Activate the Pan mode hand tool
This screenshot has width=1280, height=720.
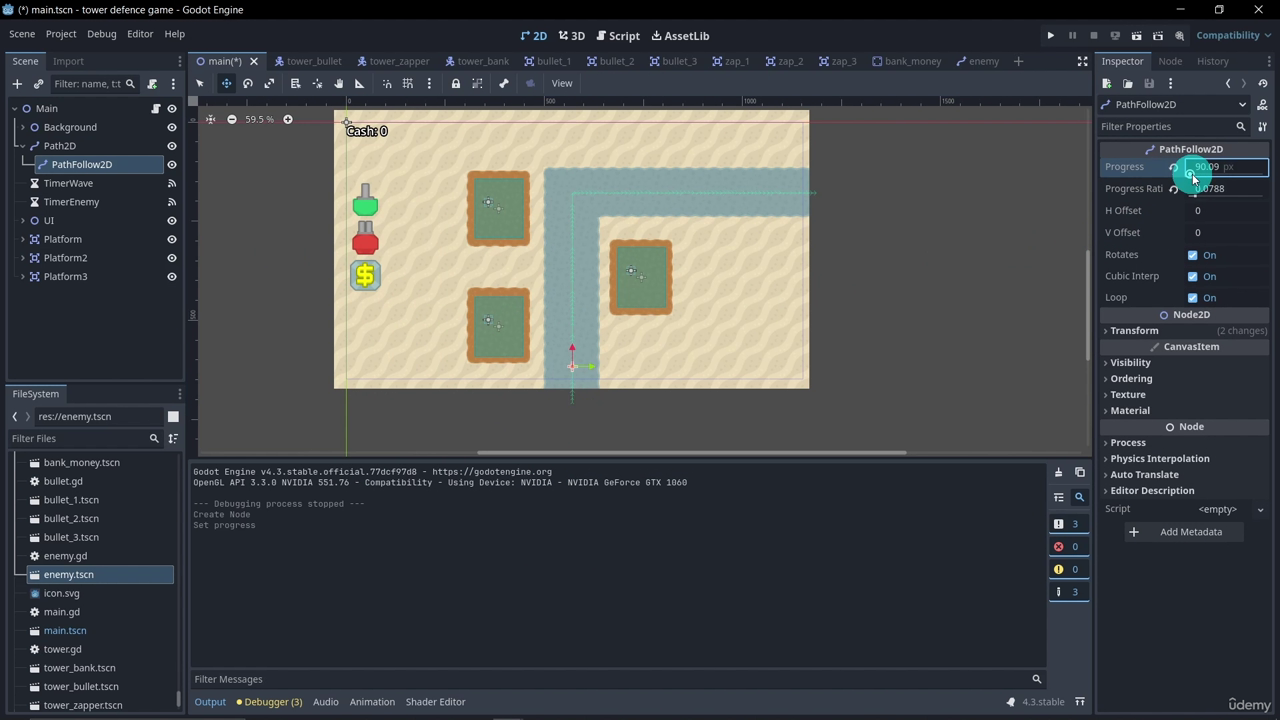[x=338, y=84]
